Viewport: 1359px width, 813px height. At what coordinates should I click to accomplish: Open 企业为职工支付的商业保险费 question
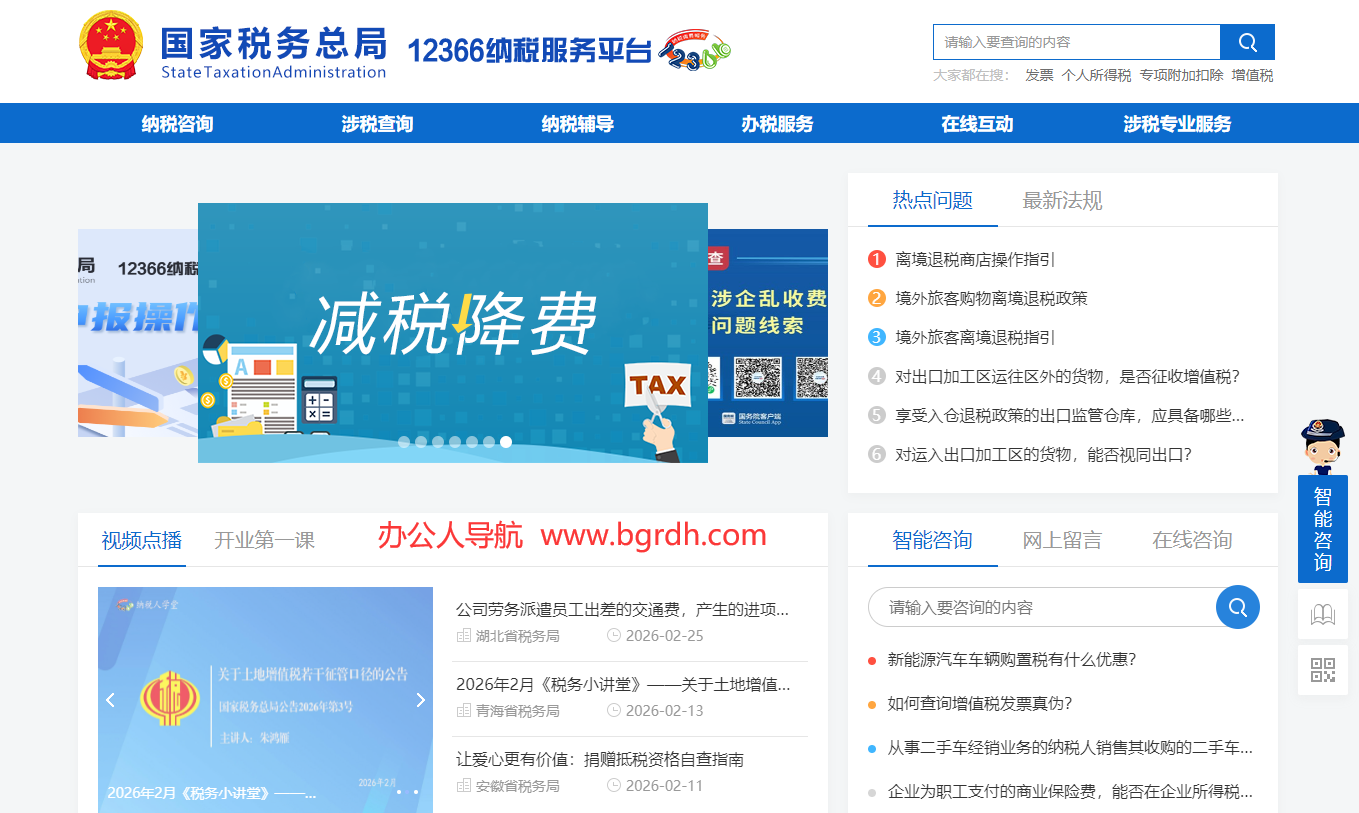coord(1070,791)
